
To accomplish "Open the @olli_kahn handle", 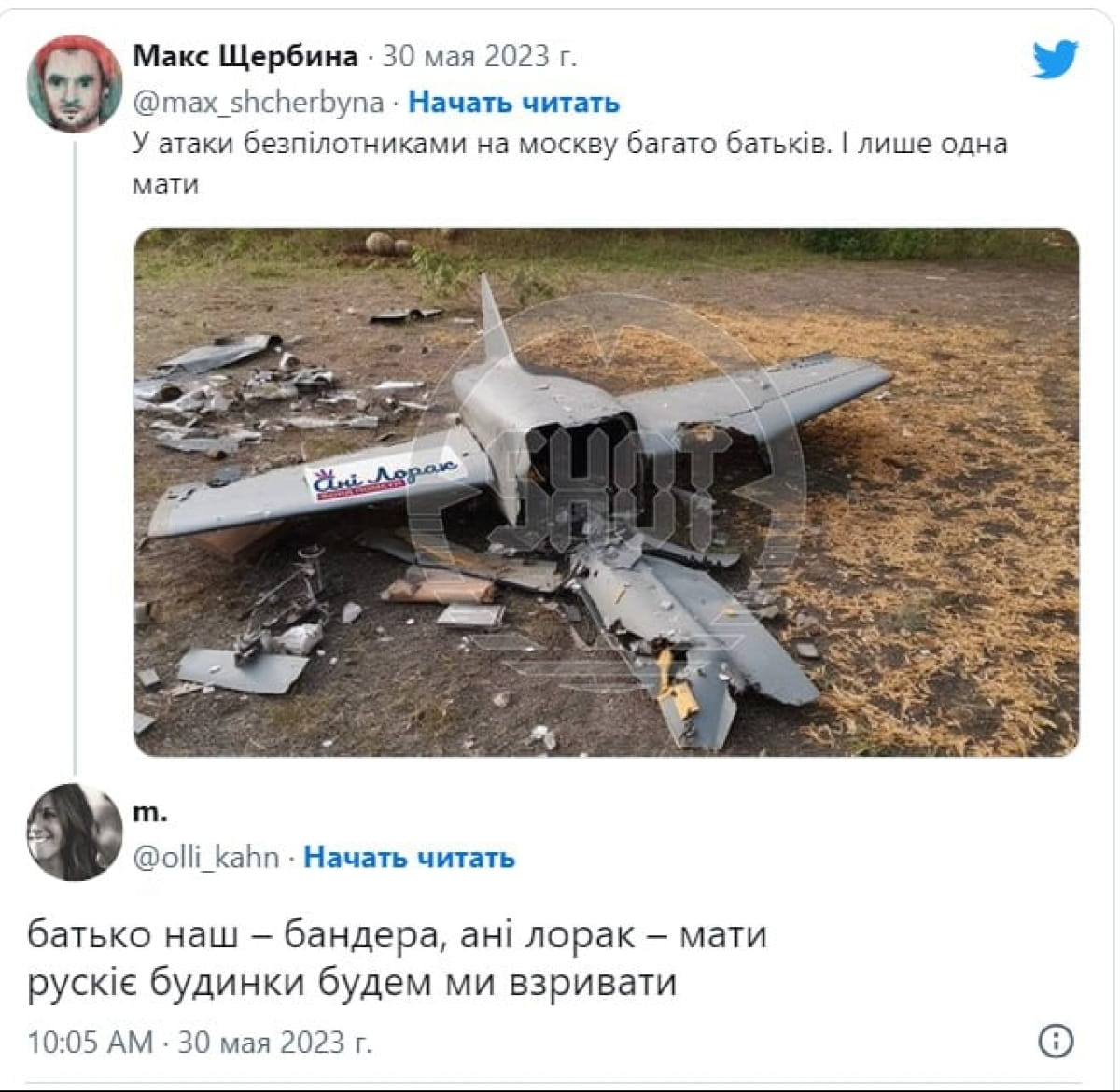I will click(206, 857).
